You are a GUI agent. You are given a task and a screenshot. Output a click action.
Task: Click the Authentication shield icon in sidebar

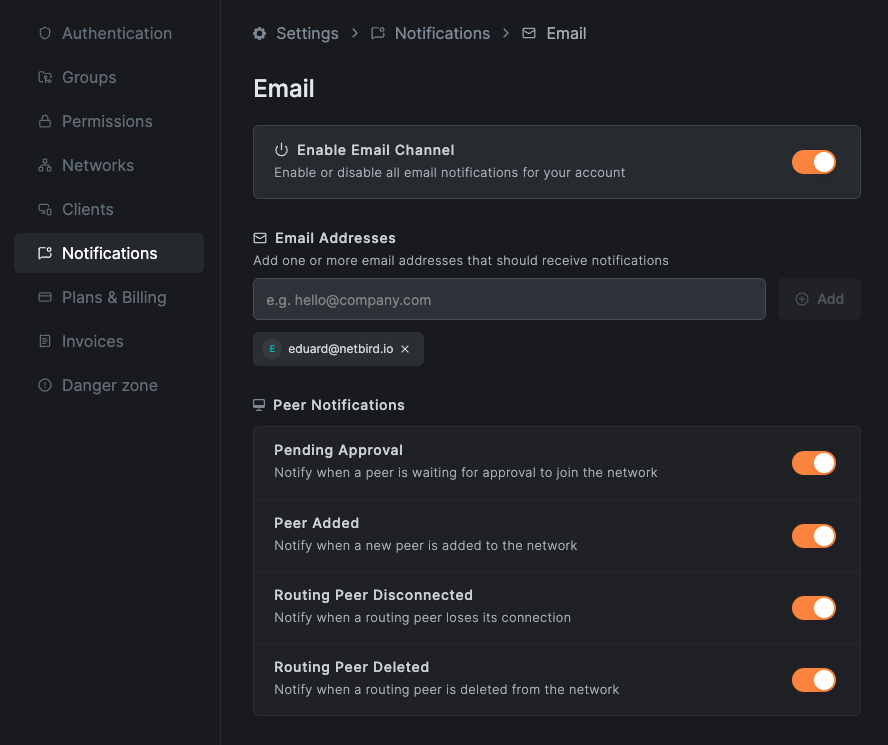[44, 33]
